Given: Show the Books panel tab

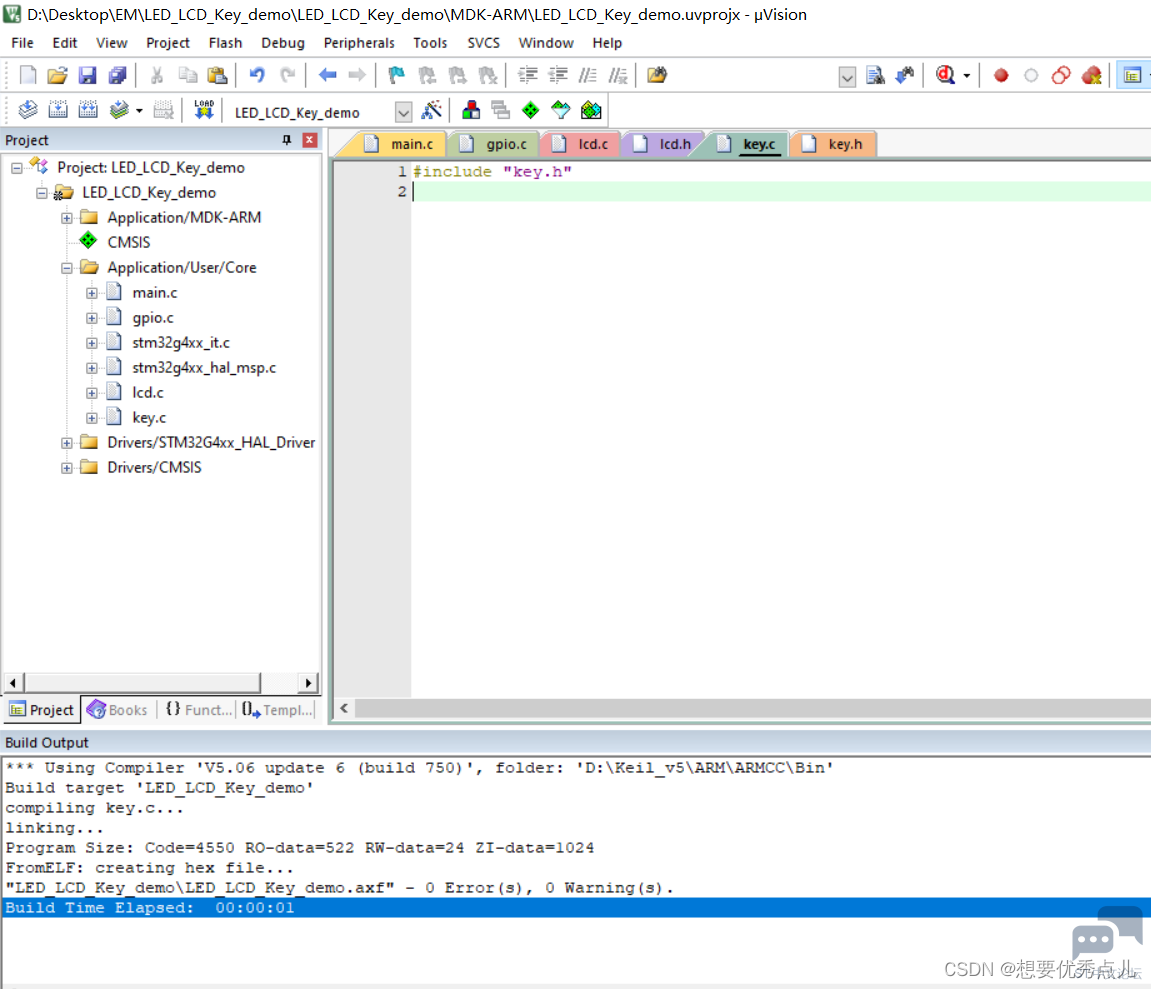Looking at the screenshot, I should point(117,710).
